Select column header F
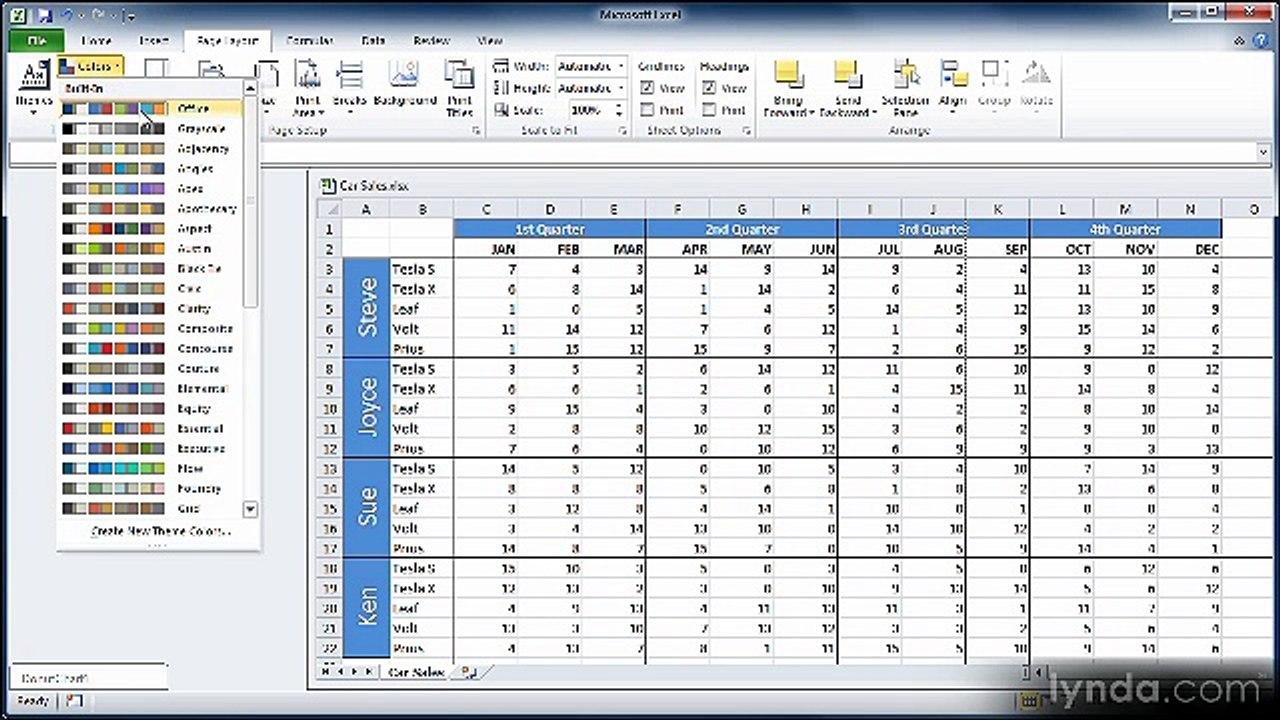The width and height of the screenshot is (1280, 720). click(677, 209)
